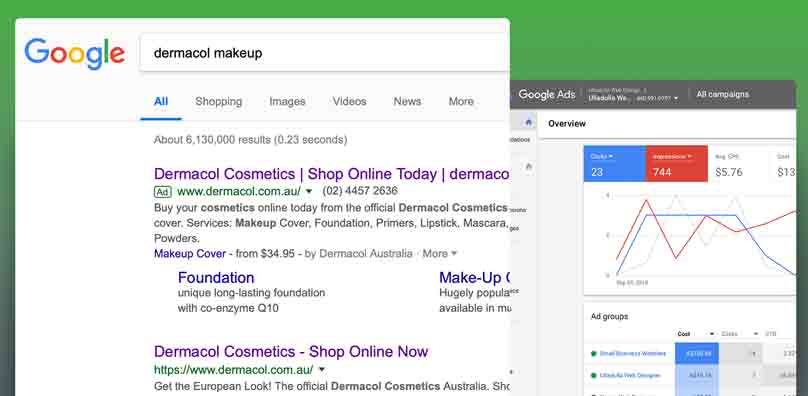
Task: Click the Cost metric tile in Overview
Action: pyautogui.click(x=783, y=164)
